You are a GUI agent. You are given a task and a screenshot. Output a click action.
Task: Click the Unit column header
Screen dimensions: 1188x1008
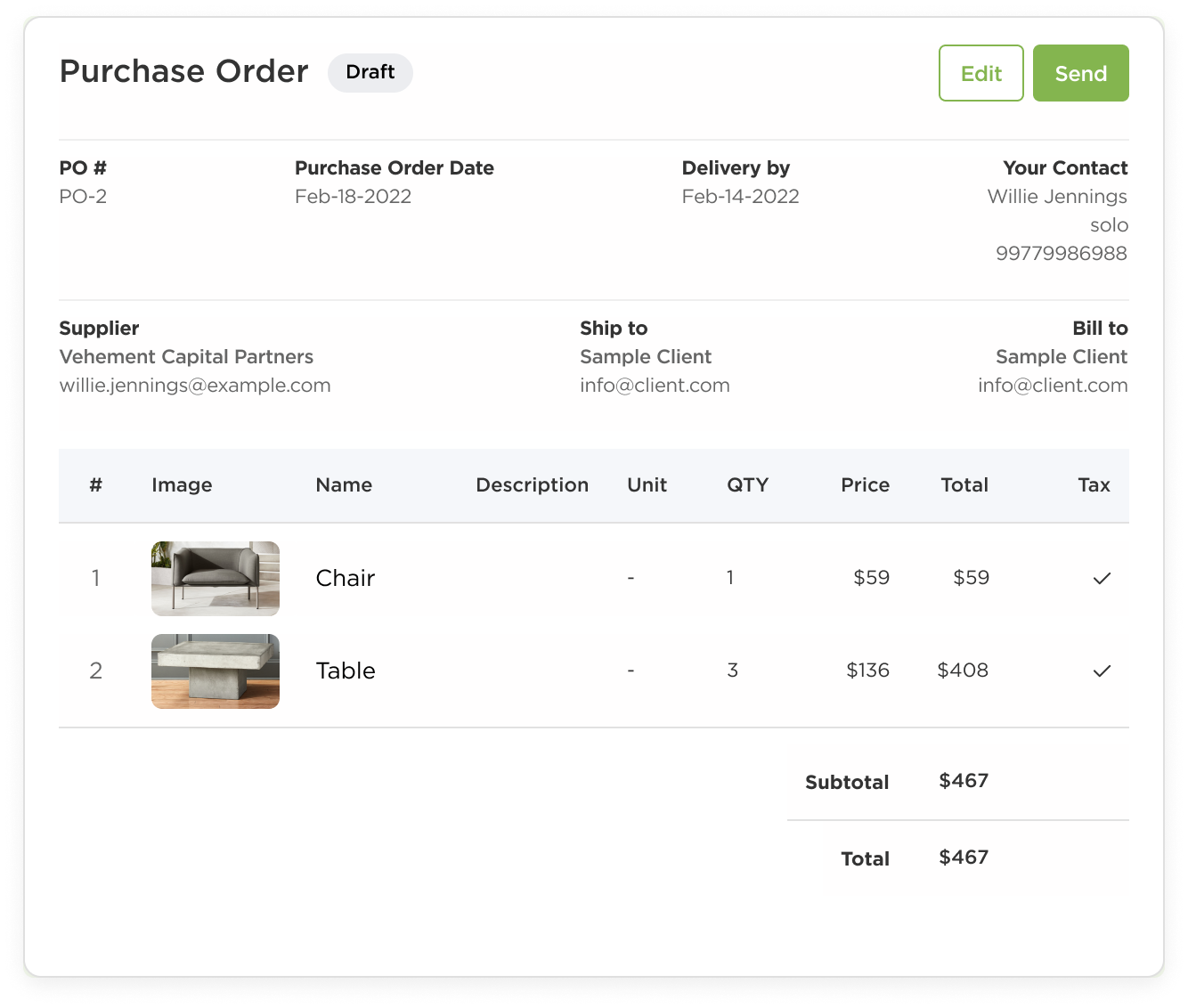click(647, 484)
